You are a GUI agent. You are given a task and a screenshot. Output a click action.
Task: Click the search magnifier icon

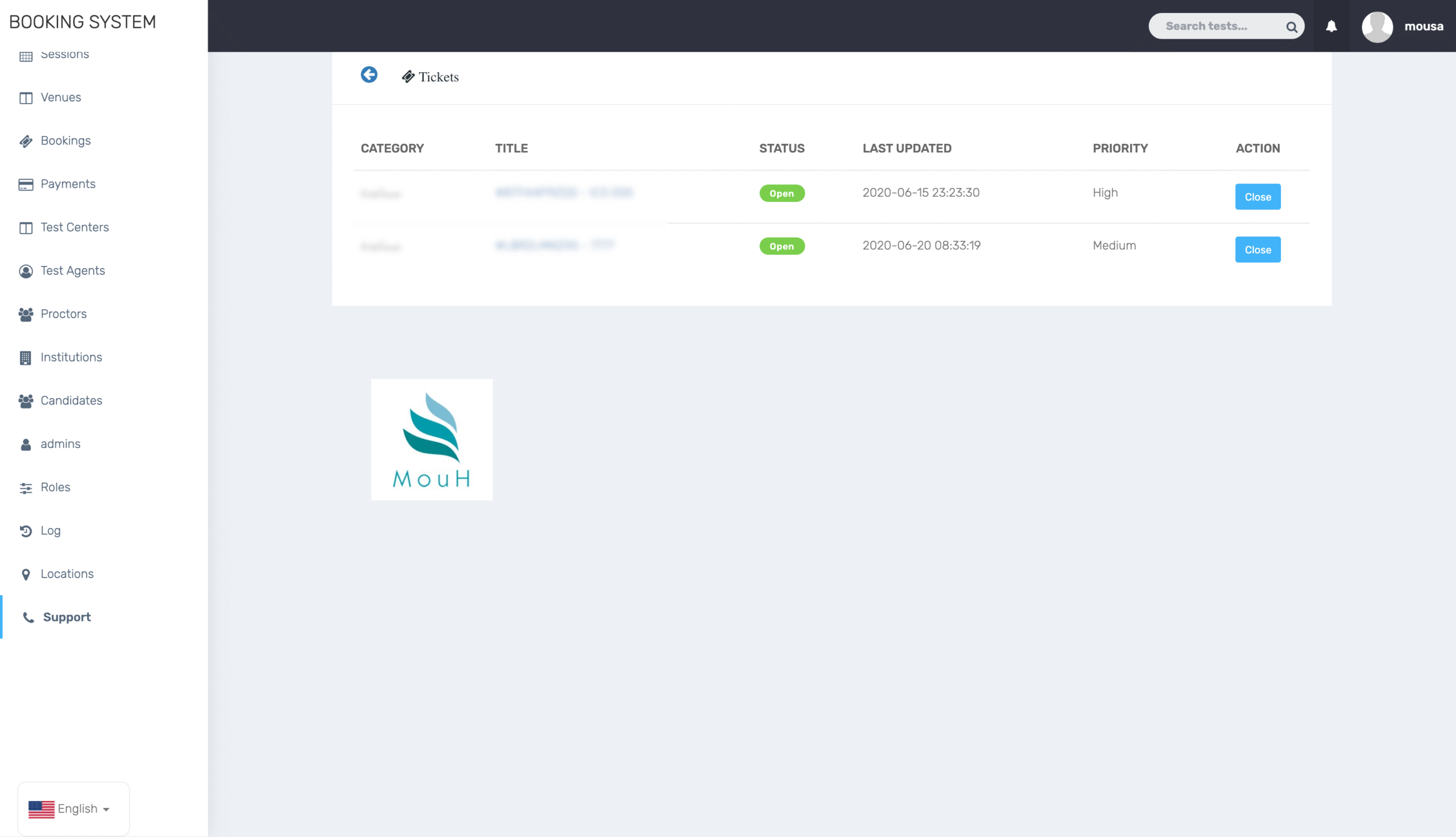(x=1291, y=27)
